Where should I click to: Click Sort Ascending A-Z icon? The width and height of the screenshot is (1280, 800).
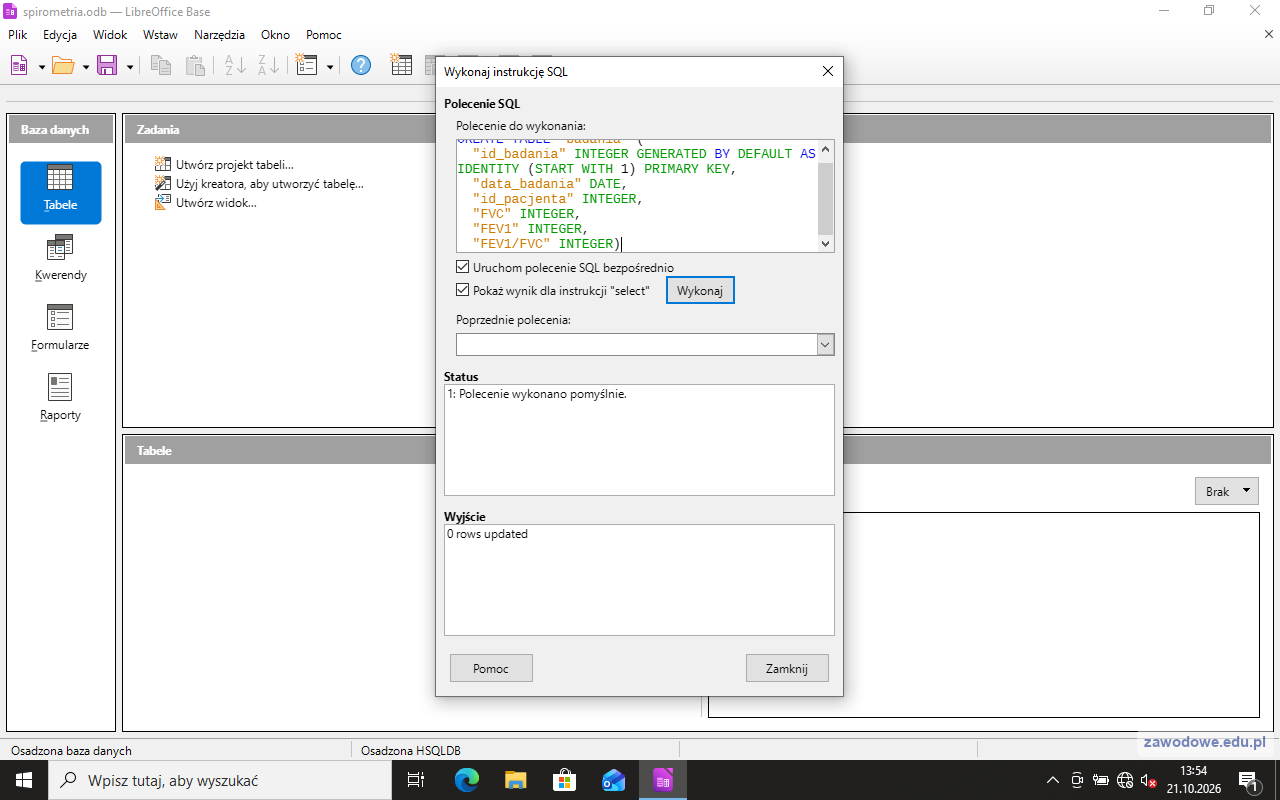click(235, 66)
